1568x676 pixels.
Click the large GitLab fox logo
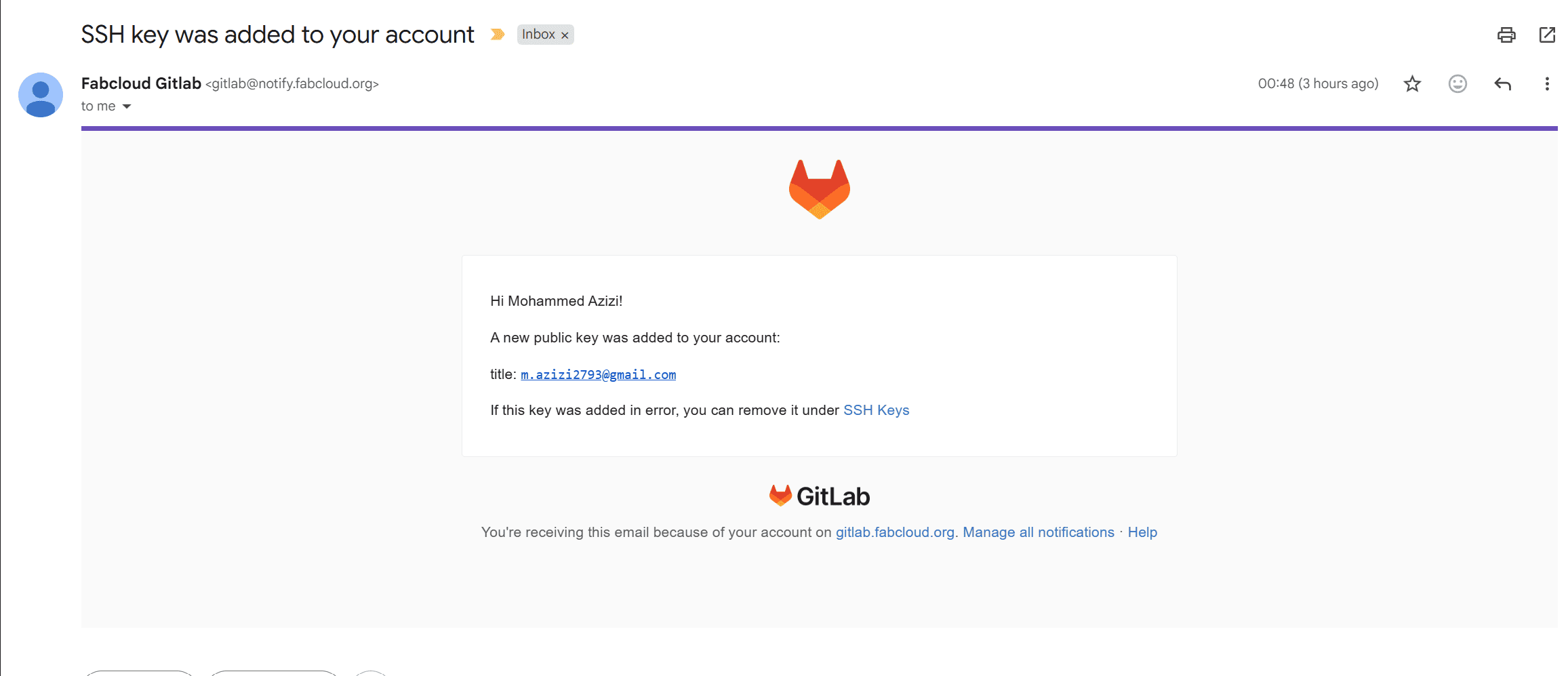coord(819,189)
